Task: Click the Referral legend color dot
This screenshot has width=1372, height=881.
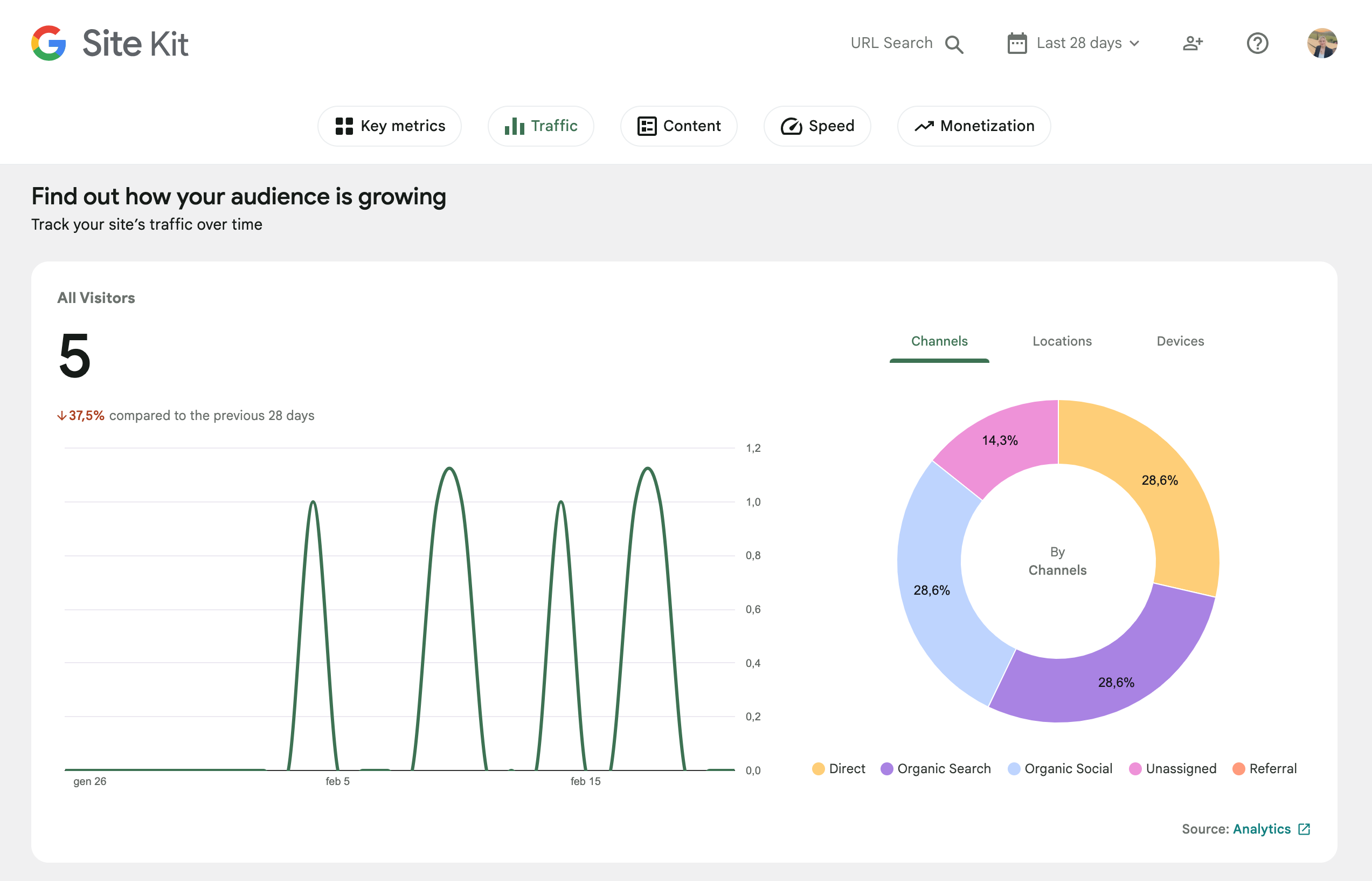Action: (x=1239, y=769)
